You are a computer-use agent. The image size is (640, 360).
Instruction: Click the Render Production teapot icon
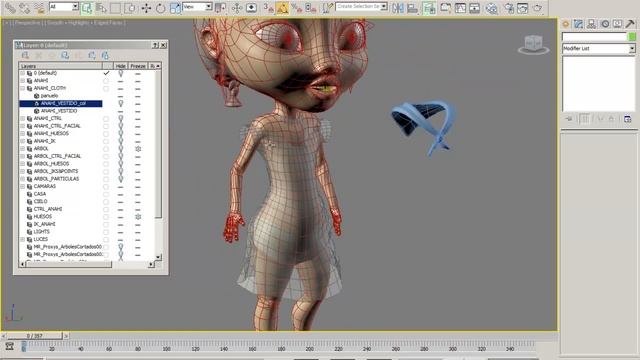tap(538, 7)
